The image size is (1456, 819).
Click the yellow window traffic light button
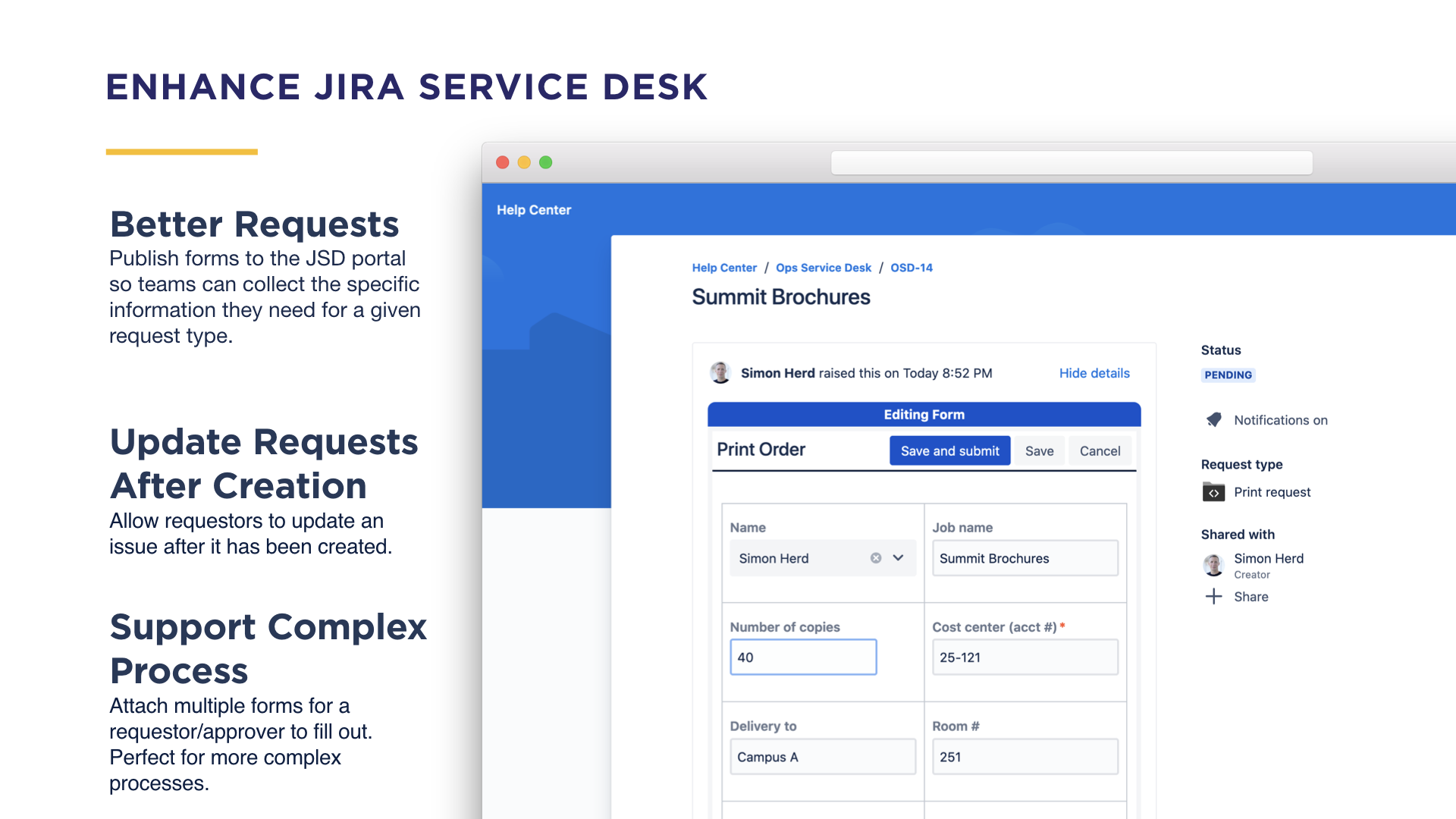(x=524, y=162)
